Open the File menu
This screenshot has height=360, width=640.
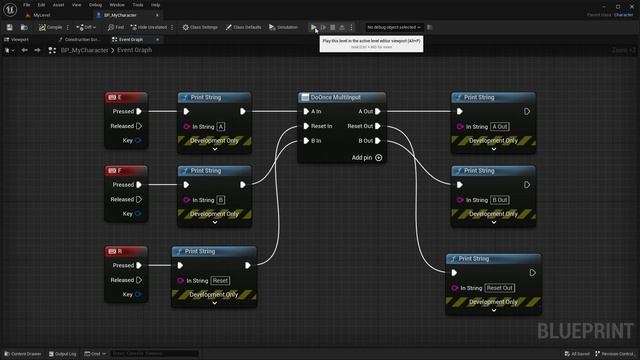(27, 5)
